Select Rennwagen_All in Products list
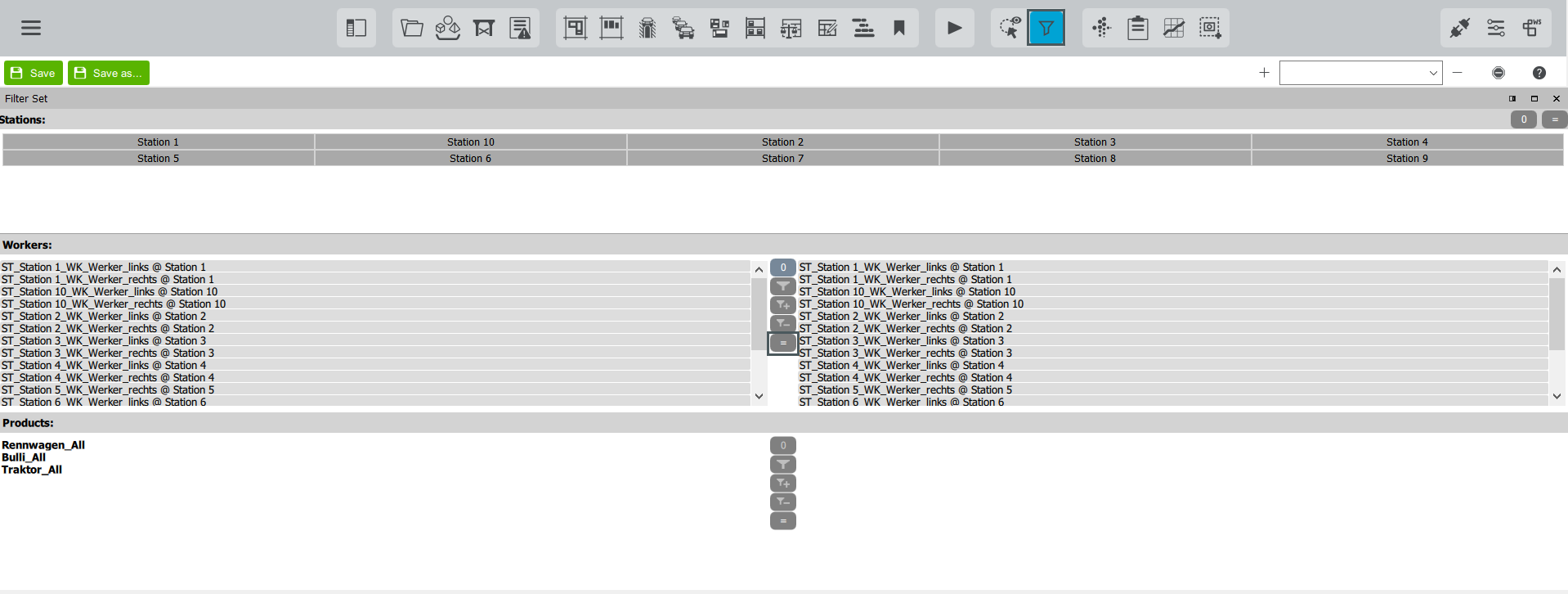 (x=43, y=445)
